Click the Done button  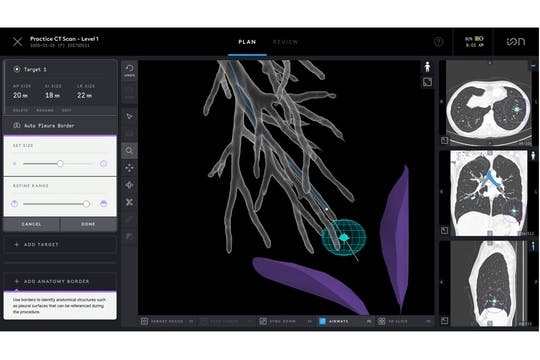click(x=89, y=224)
